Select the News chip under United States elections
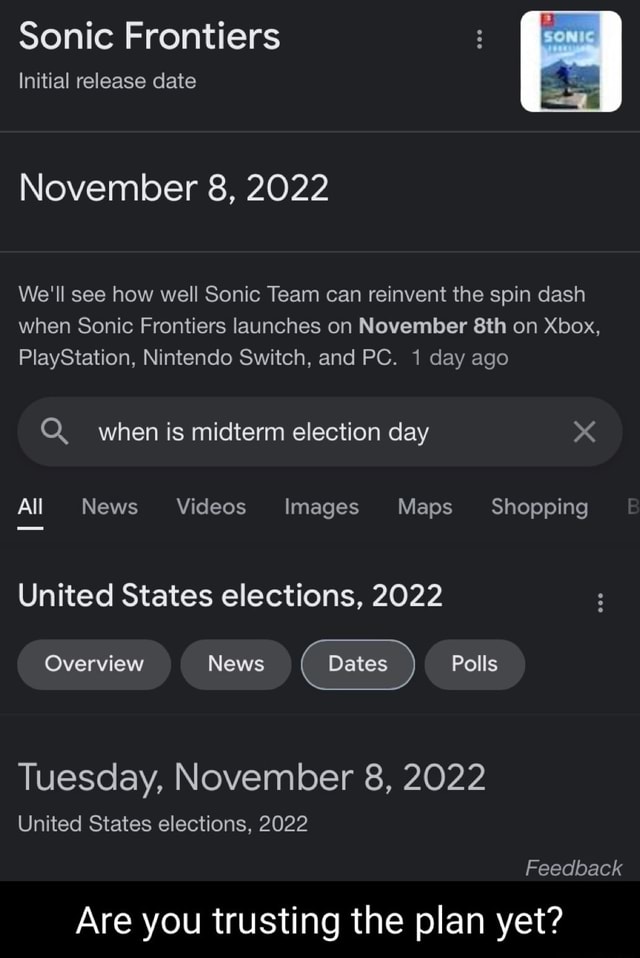 (x=235, y=664)
